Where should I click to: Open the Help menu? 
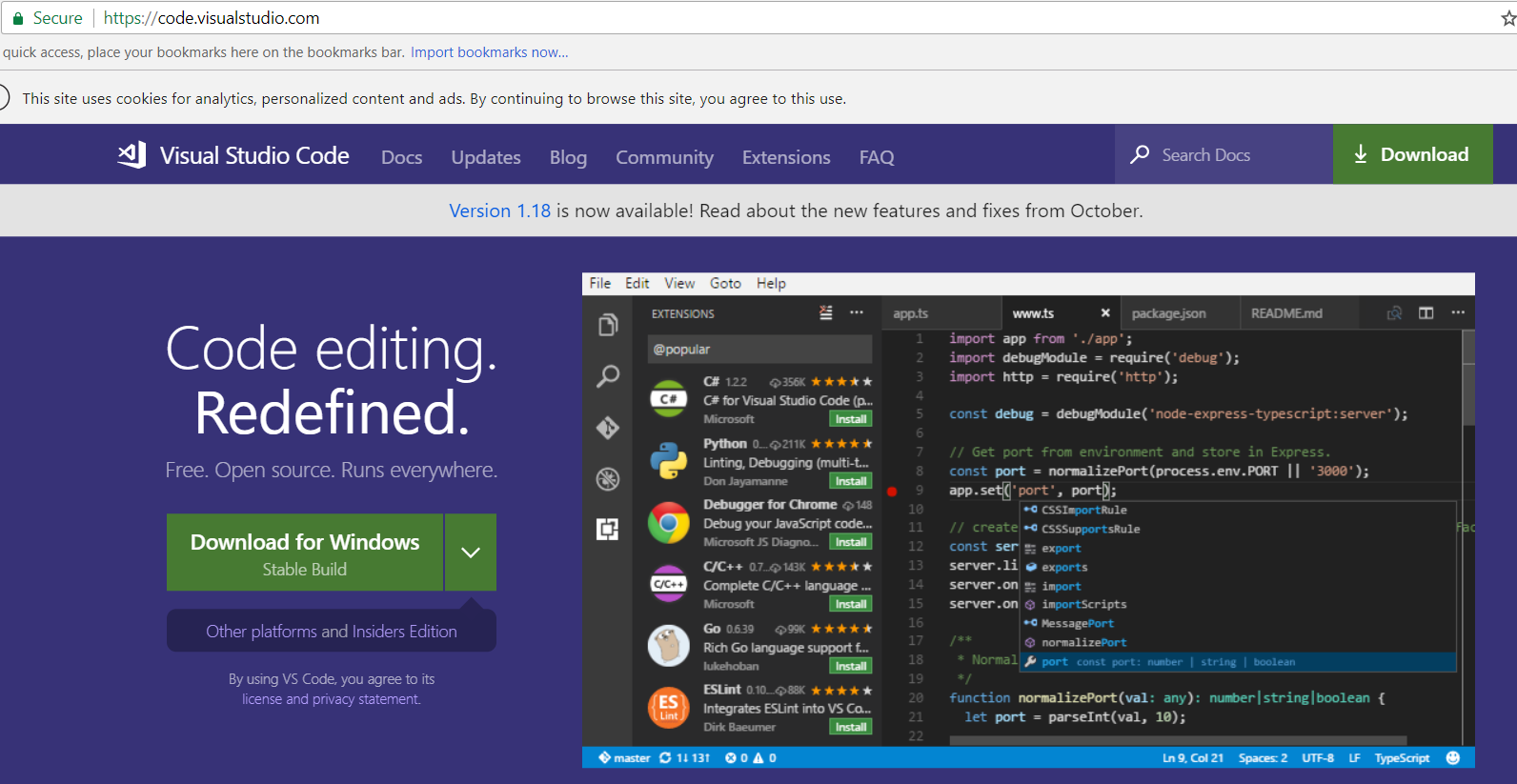pos(772,283)
